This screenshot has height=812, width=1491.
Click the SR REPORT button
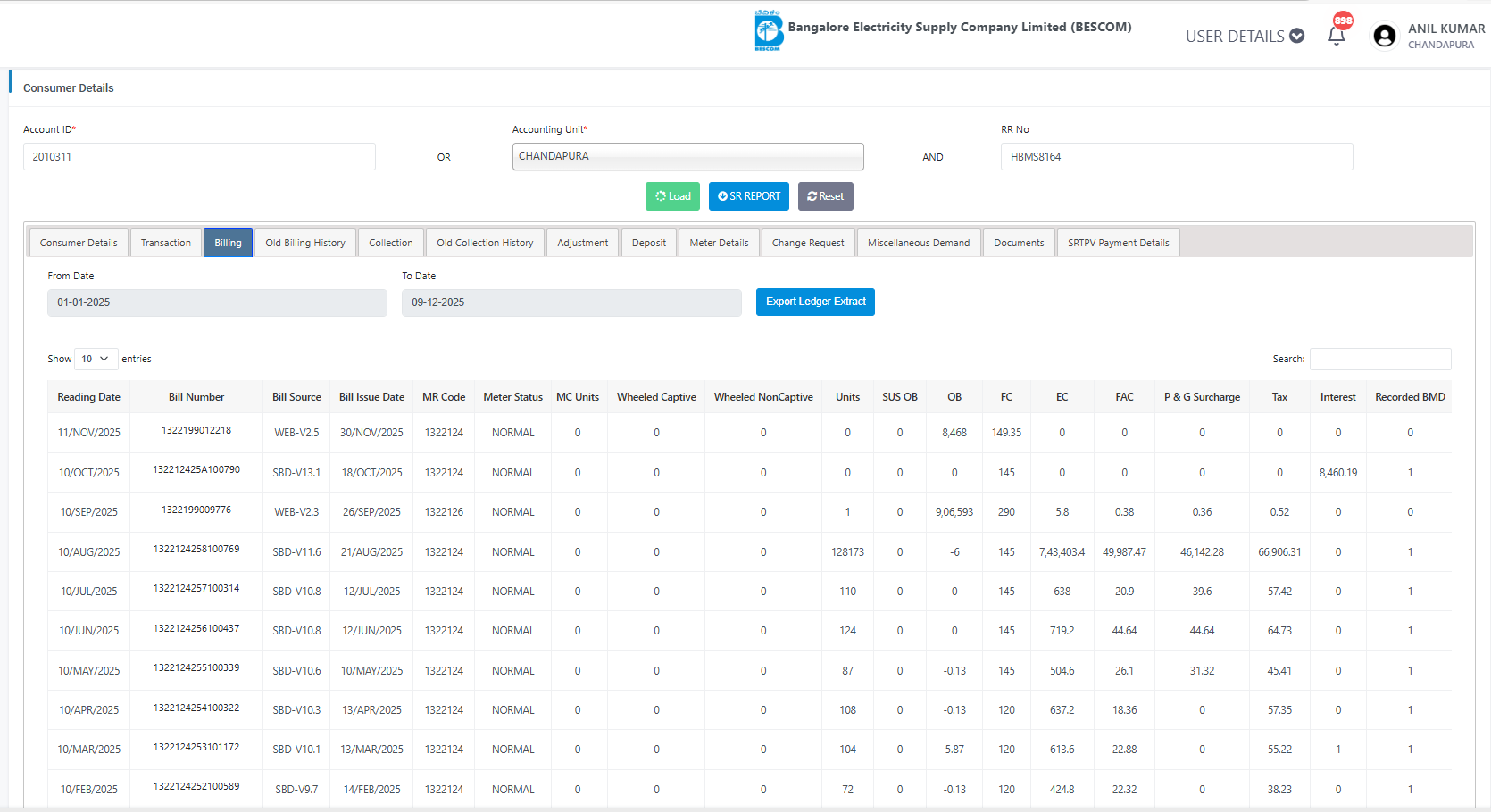pyautogui.click(x=748, y=196)
